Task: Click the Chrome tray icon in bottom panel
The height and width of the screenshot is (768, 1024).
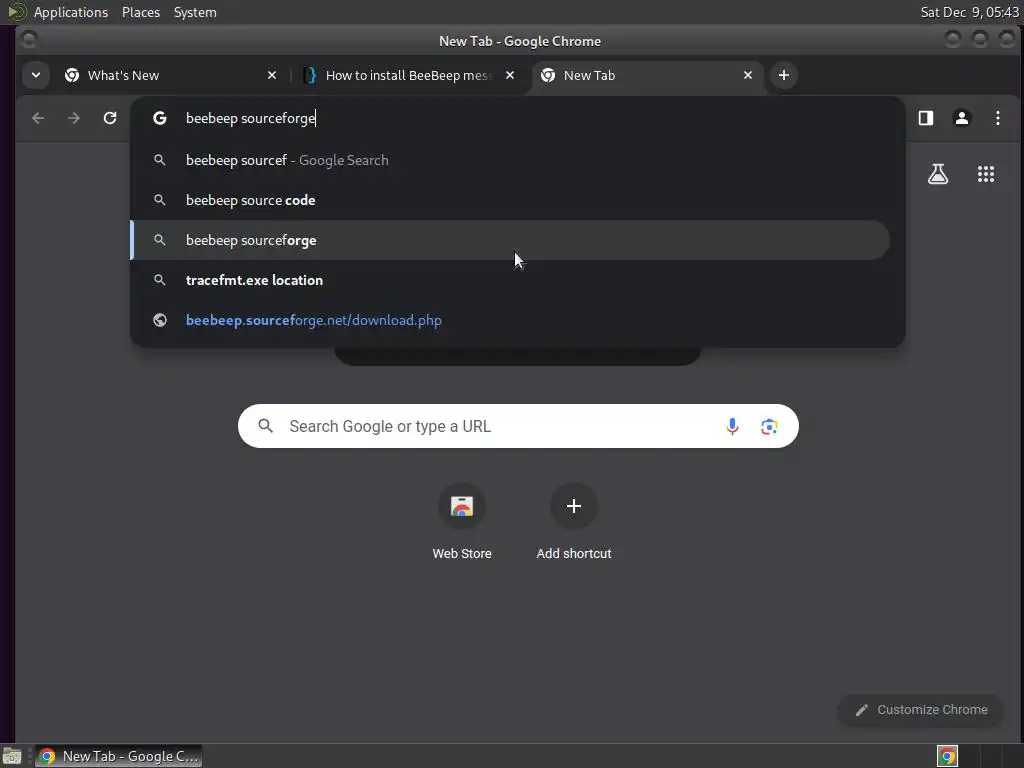Action: pos(947,756)
